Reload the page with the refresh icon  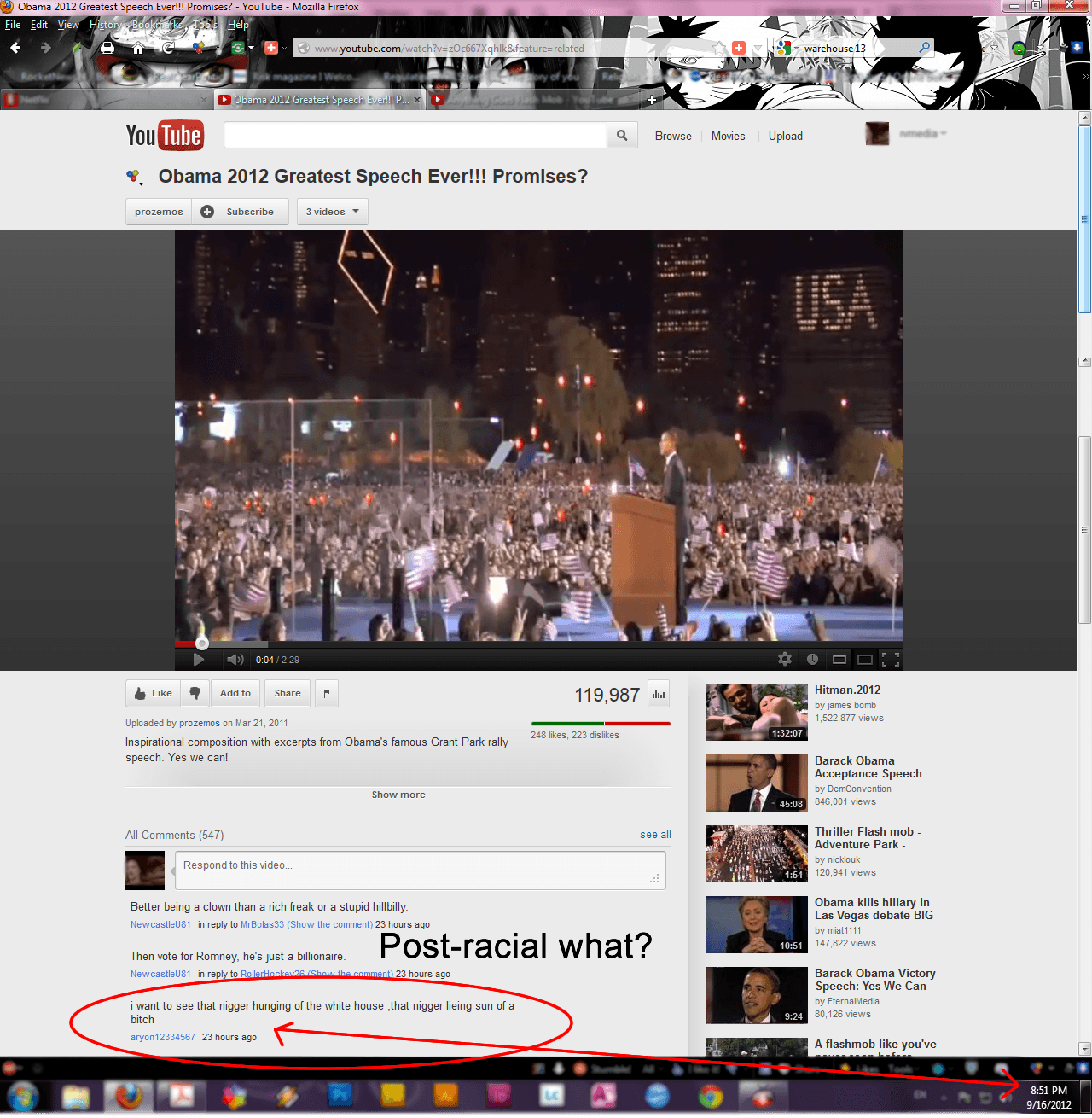168,48
